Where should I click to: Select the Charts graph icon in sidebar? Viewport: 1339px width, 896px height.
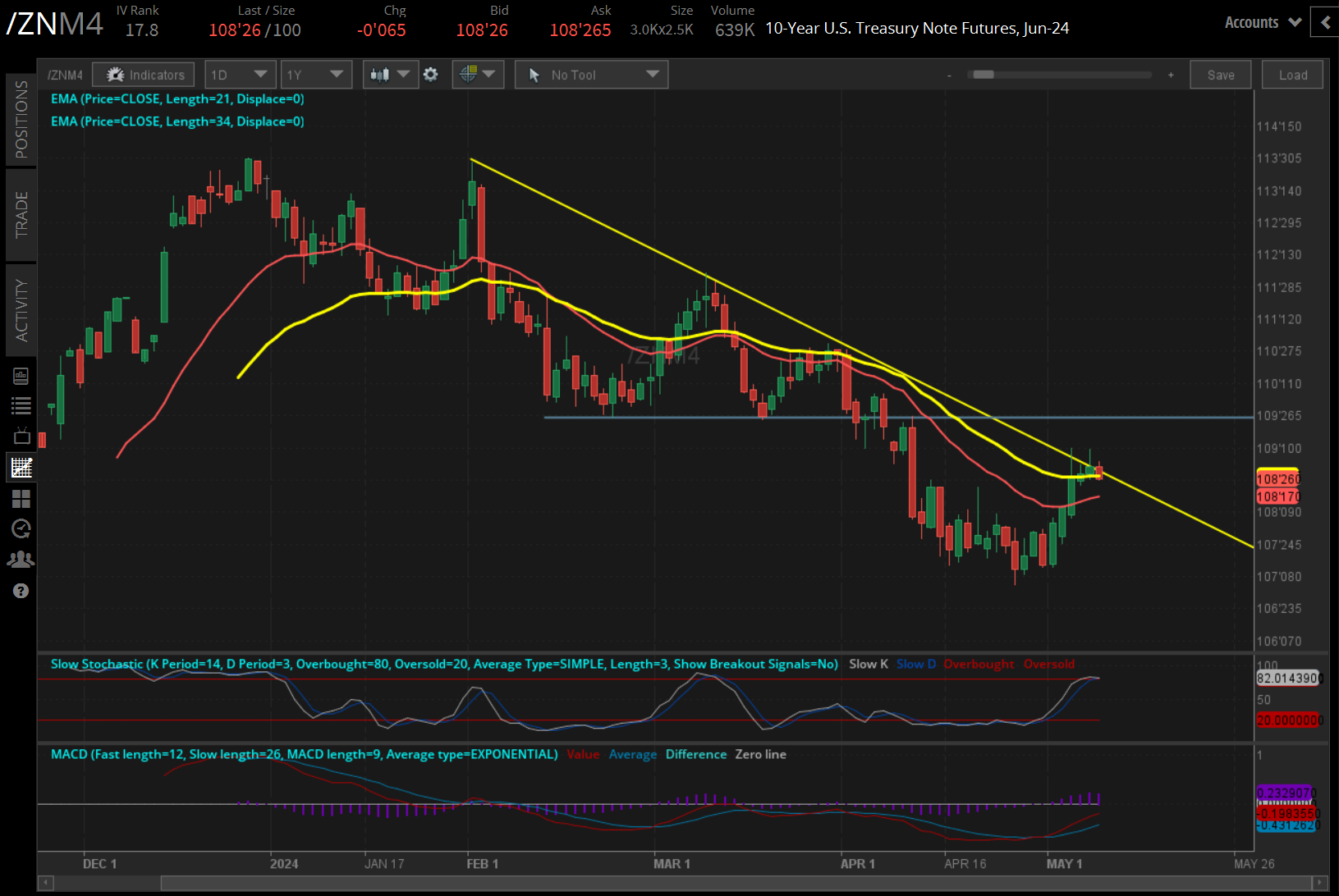click(21, 467)
